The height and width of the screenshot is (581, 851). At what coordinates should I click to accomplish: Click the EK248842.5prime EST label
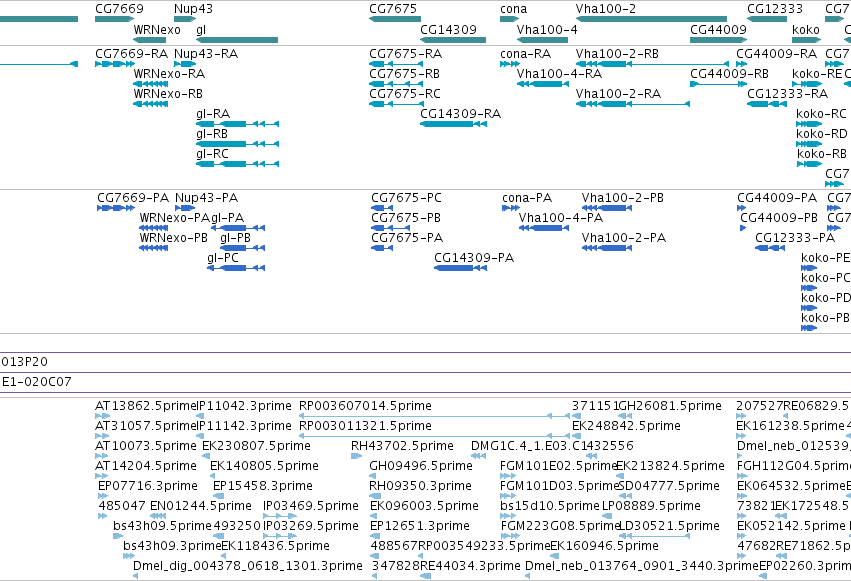pos(626,426)
